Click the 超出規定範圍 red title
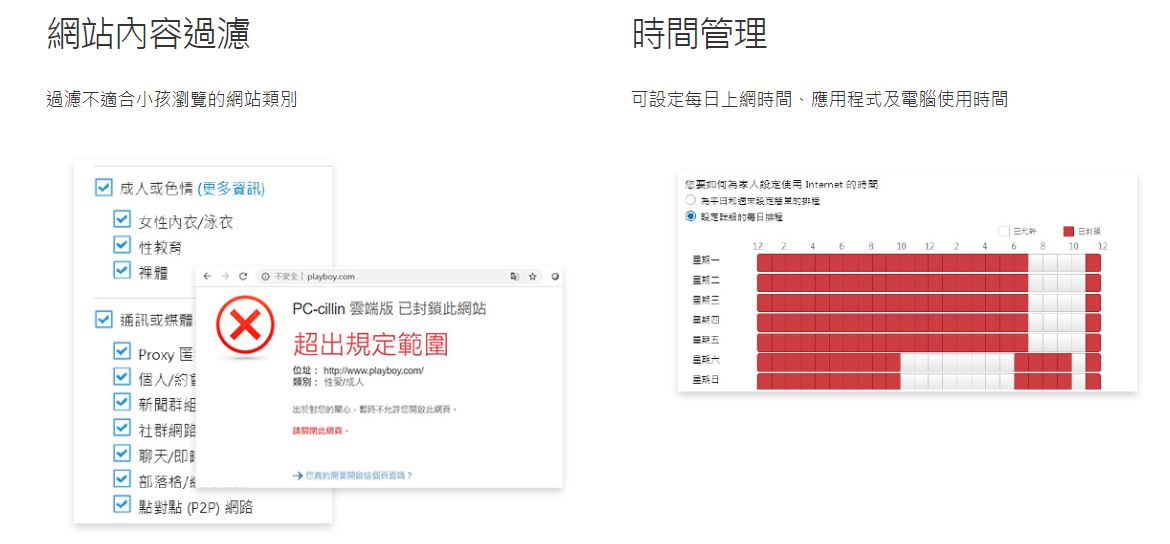1170x544 pixels. point(370,344)
